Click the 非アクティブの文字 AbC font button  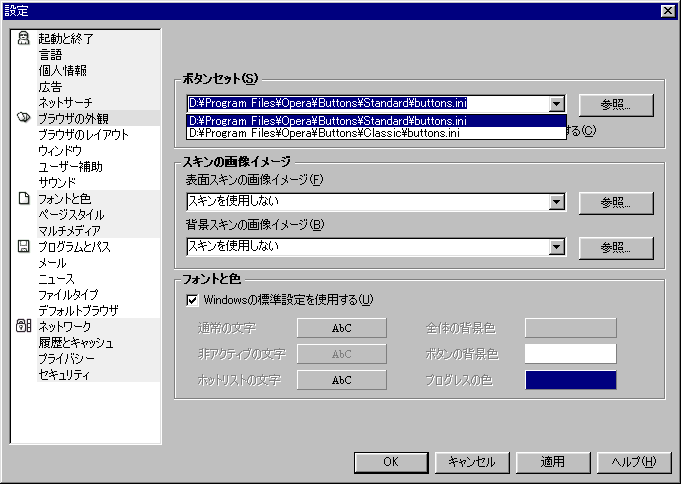pyautogui.click(x=342, y=354)
